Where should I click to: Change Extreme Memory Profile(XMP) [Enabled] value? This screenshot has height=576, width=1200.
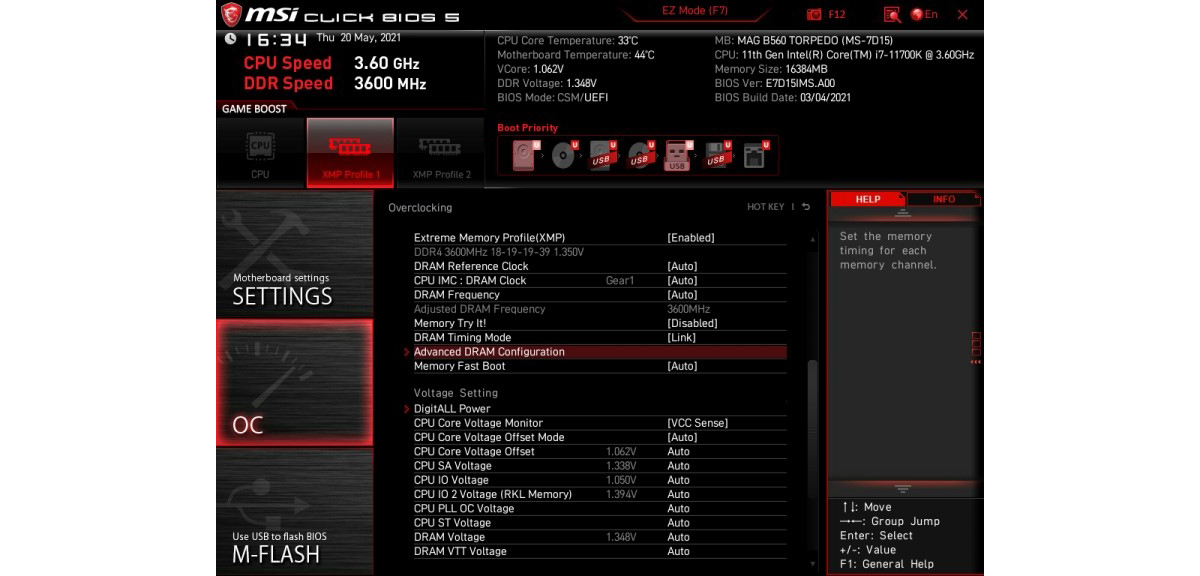pyautogui.click(x=690, y=238)
